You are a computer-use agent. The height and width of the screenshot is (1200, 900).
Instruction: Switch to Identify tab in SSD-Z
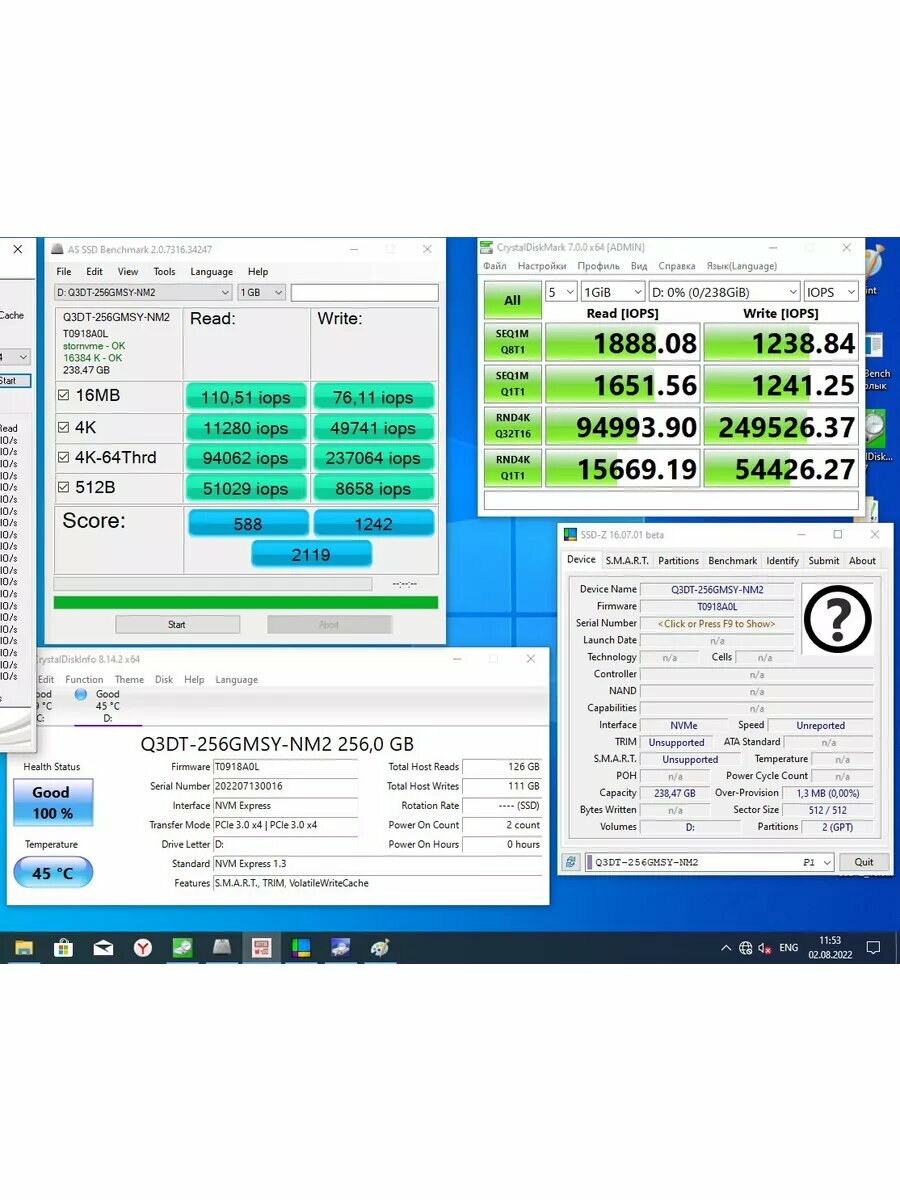(x=782, y=561)
